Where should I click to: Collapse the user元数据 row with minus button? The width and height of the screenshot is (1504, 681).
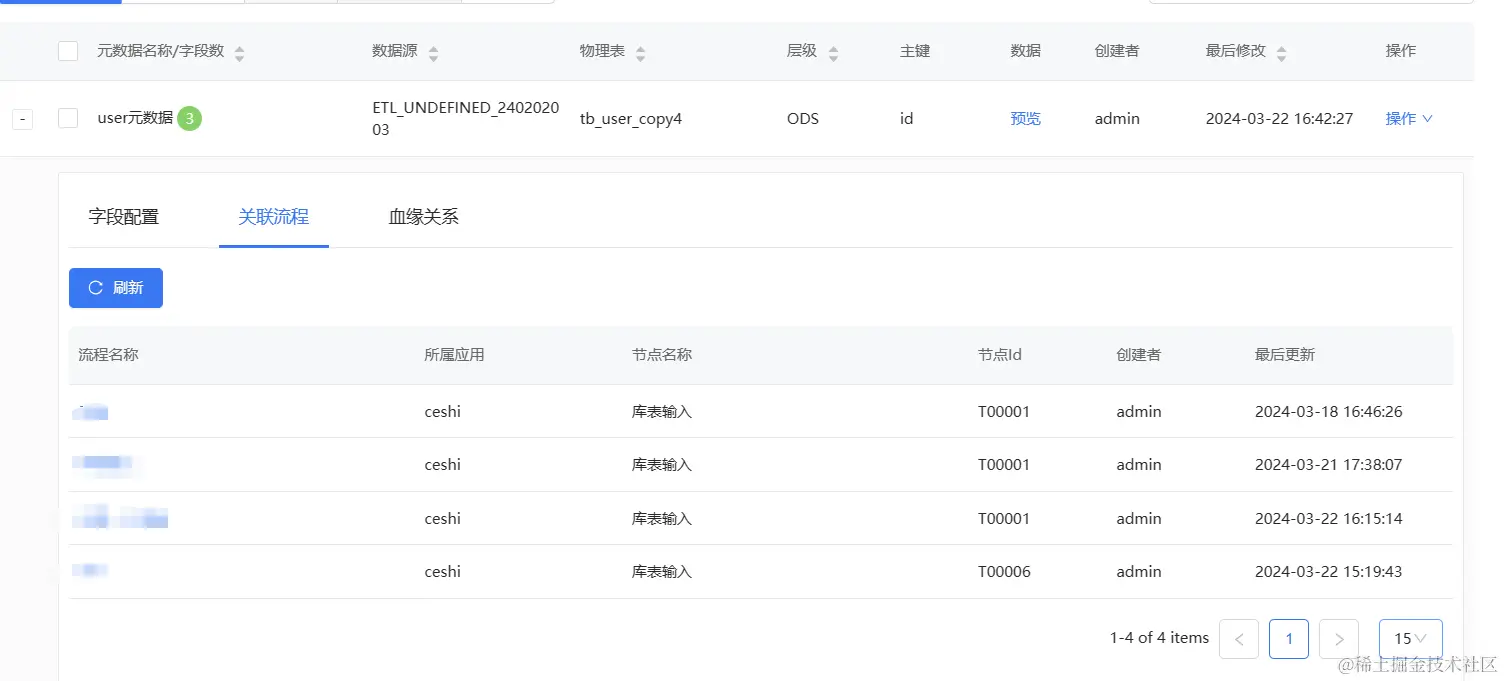tap(22, 119)
